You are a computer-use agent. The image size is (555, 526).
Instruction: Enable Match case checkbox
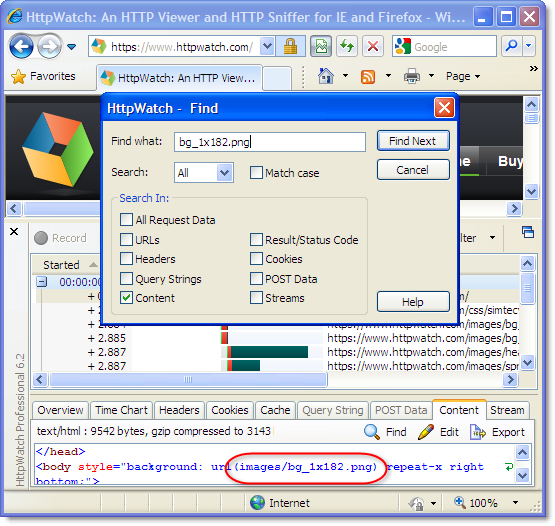coord(256,173)
